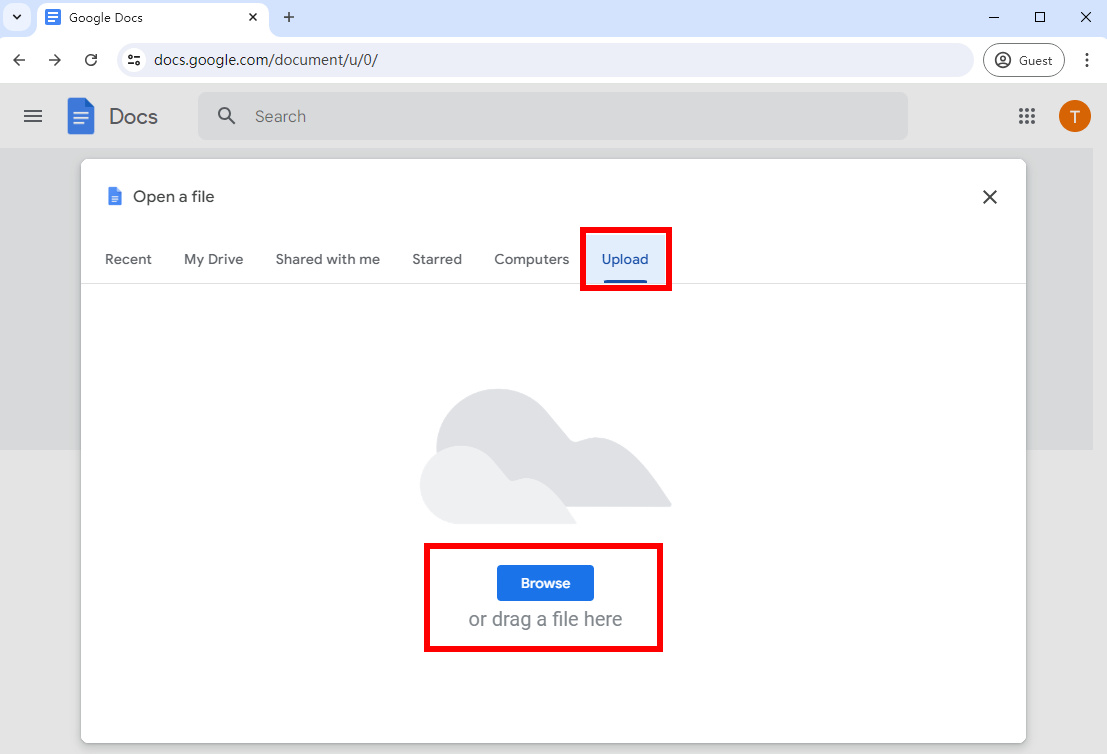This screenshot has width=1107, height=754.
Task: Close the Open a file dialog
Action: pyautogui.click(x=990, y=197)
